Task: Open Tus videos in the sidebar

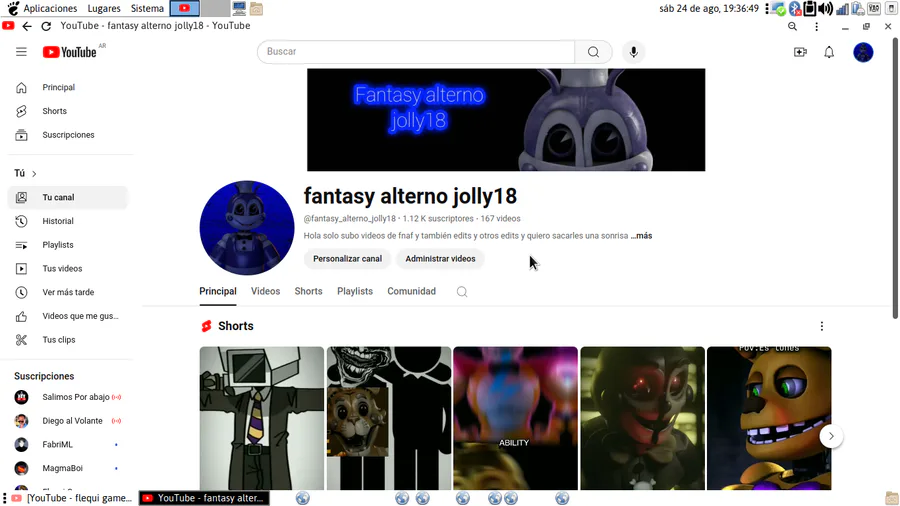Action: 68,268
